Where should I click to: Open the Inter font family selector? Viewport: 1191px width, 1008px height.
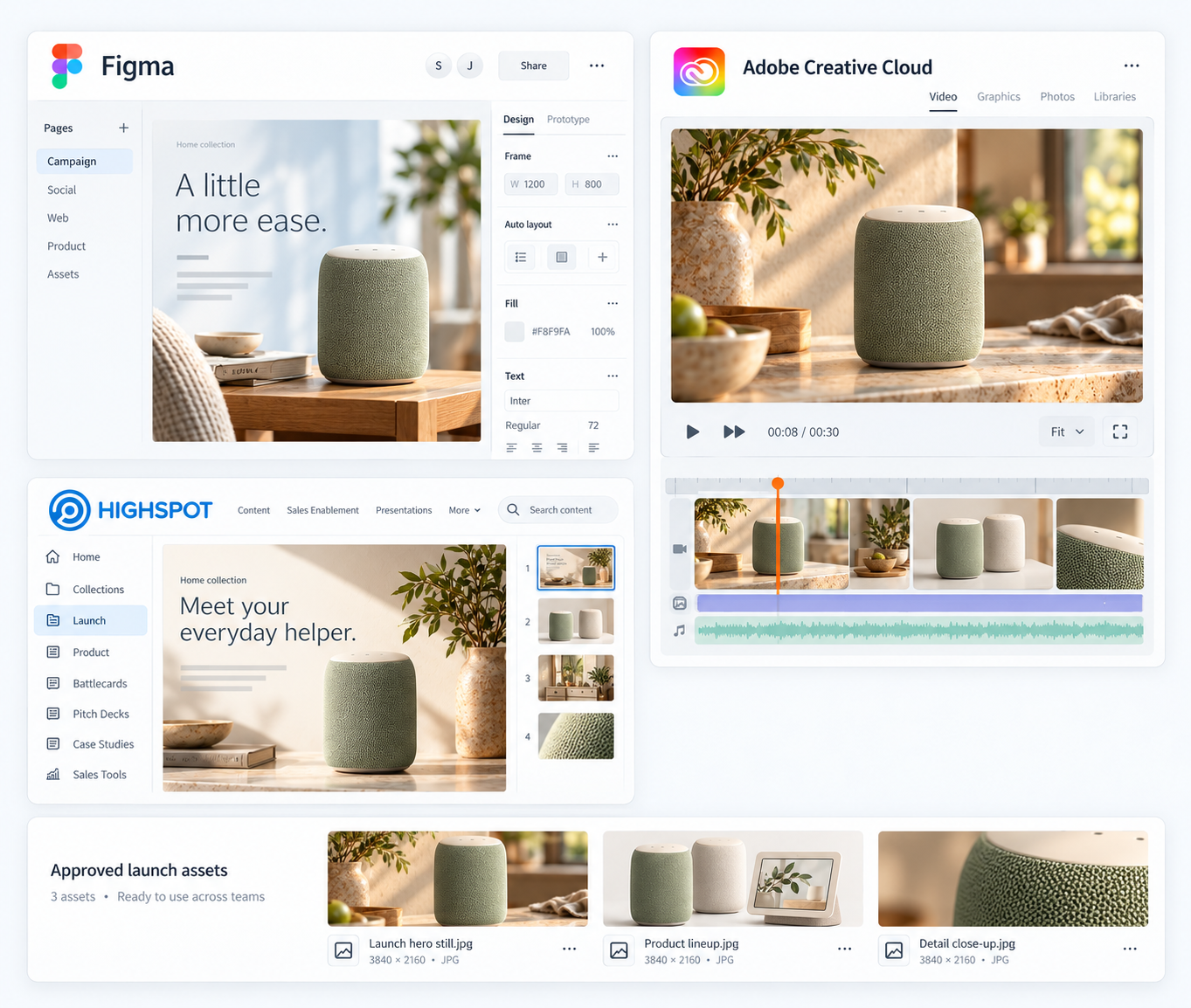coord(562,401)
